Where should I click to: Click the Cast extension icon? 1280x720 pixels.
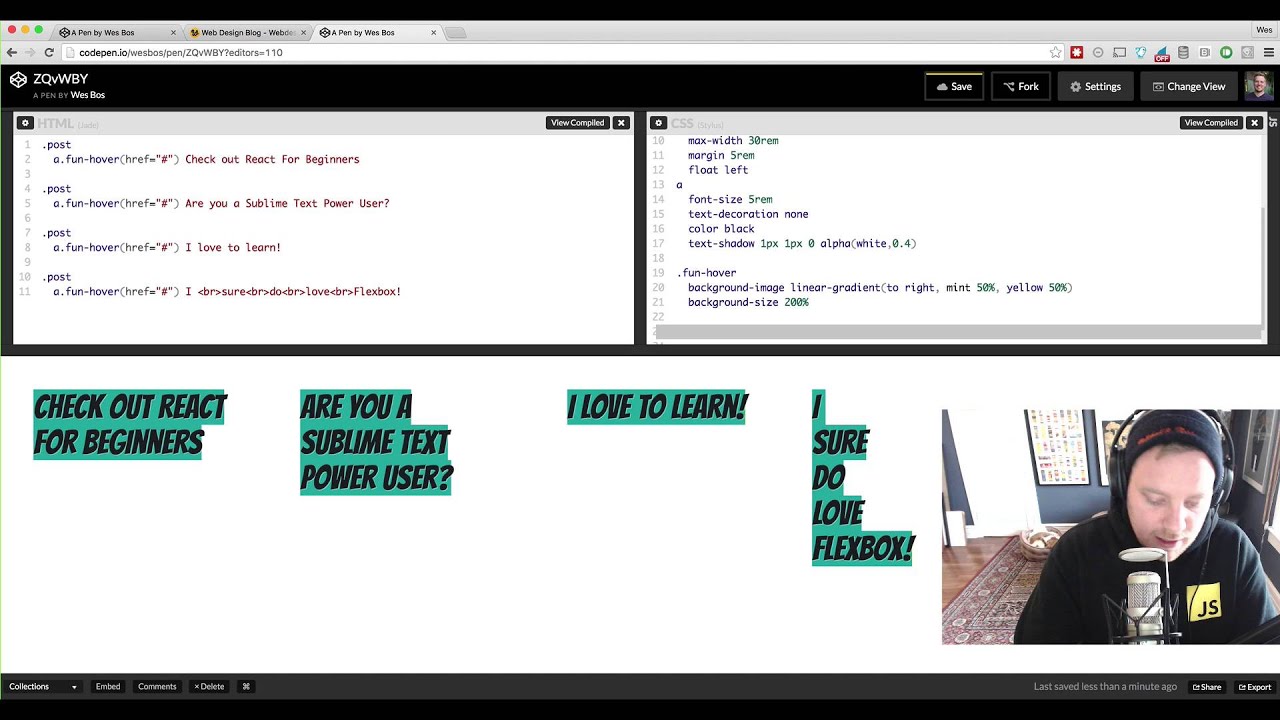tap(1120, 52)
